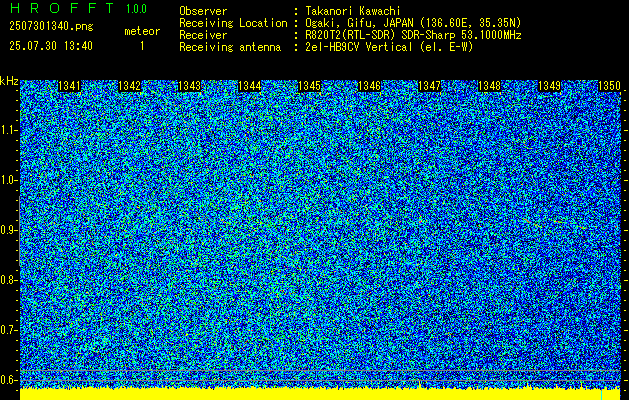Viewport: 629px width, 400px height.
Task: Click the 1342 time marker
Action: (130, 86)
